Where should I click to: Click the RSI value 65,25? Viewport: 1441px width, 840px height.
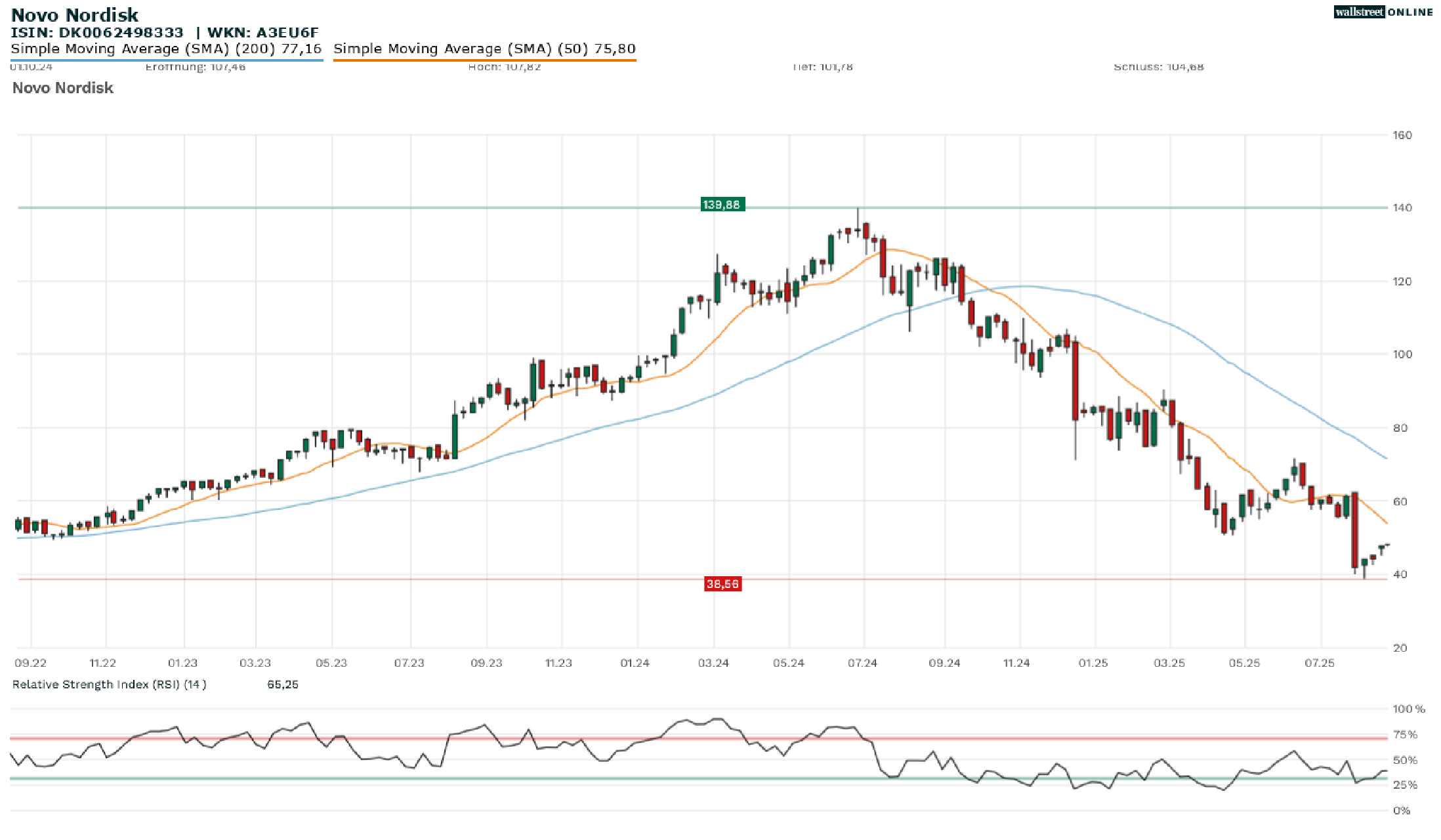(x=283, y=684)
